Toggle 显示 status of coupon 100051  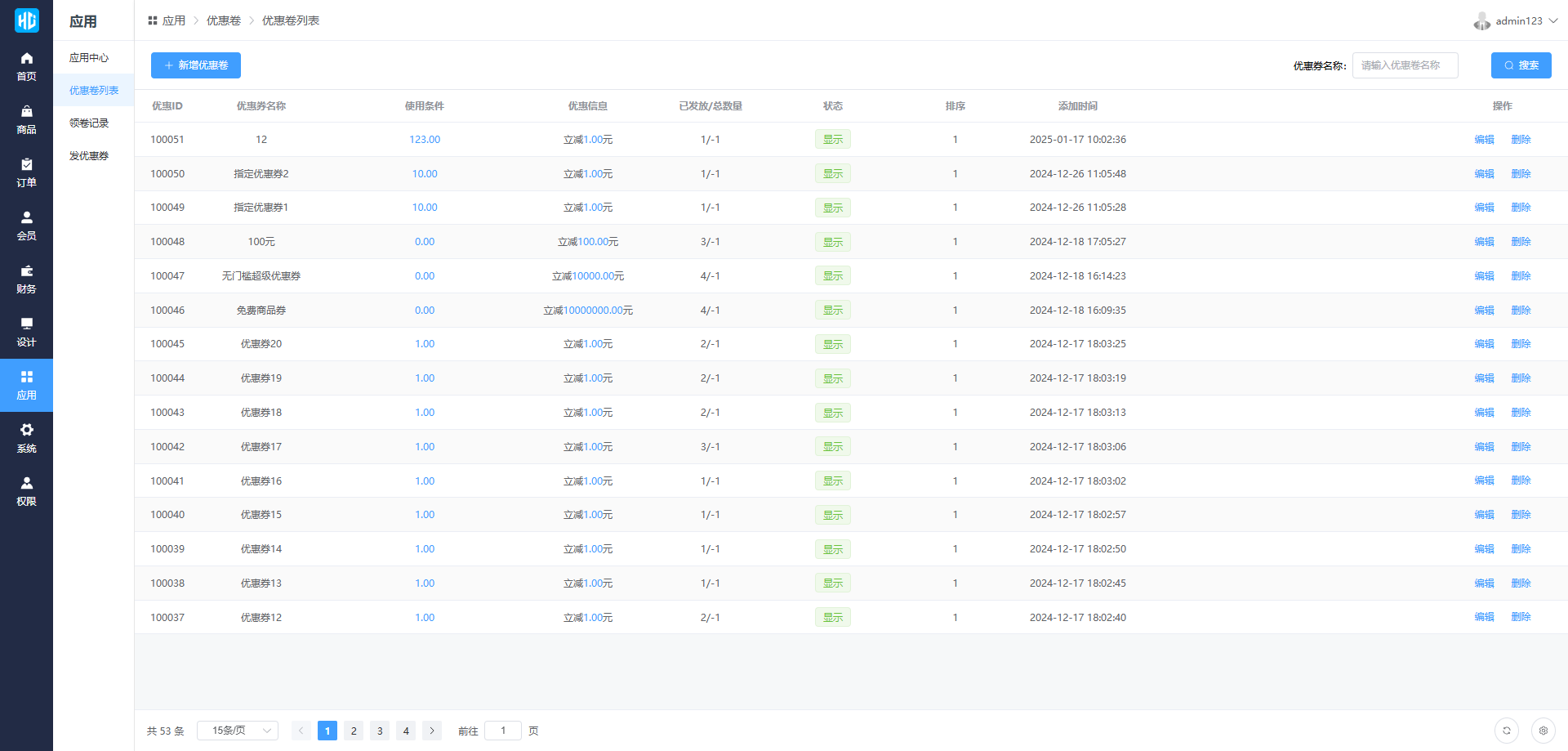click(832, 140)
